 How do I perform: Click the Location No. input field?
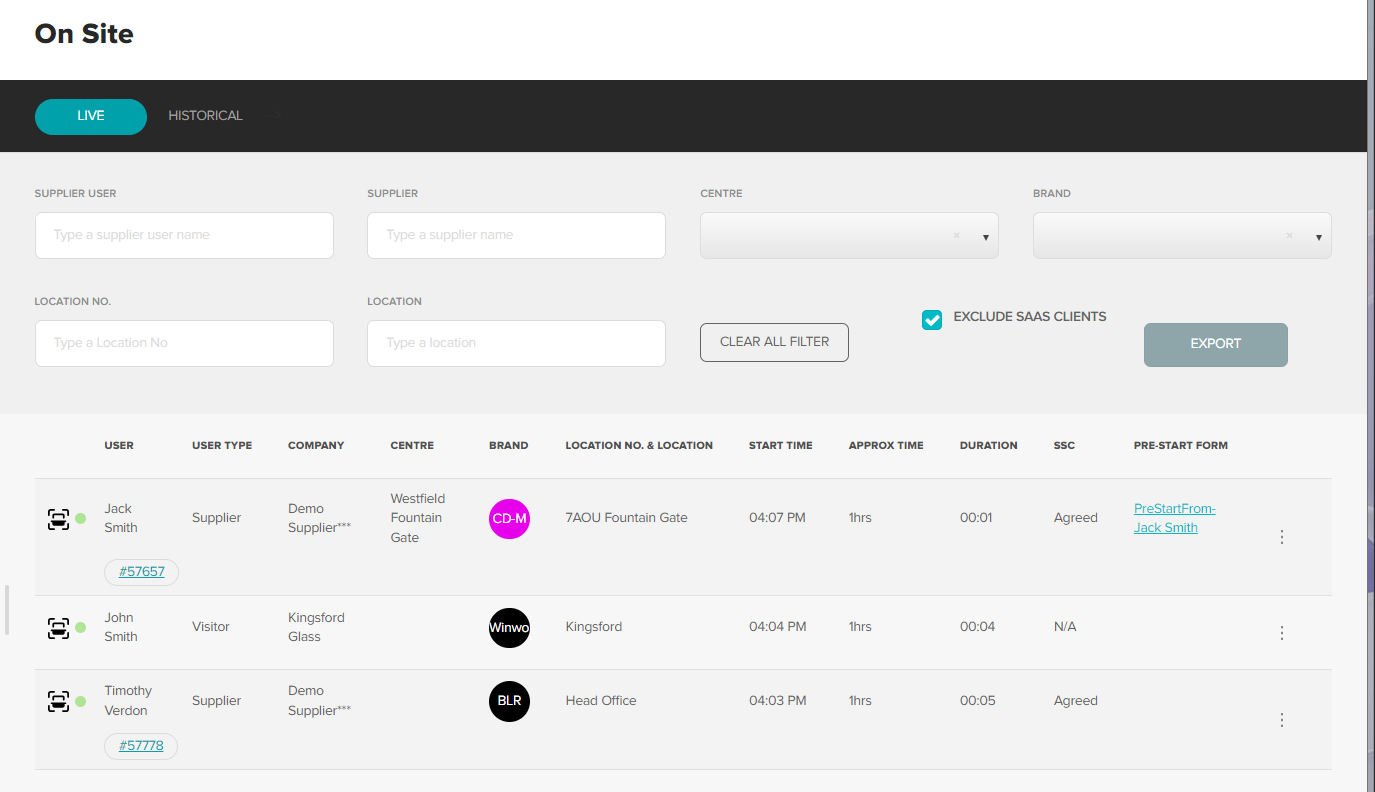point(184,343)
